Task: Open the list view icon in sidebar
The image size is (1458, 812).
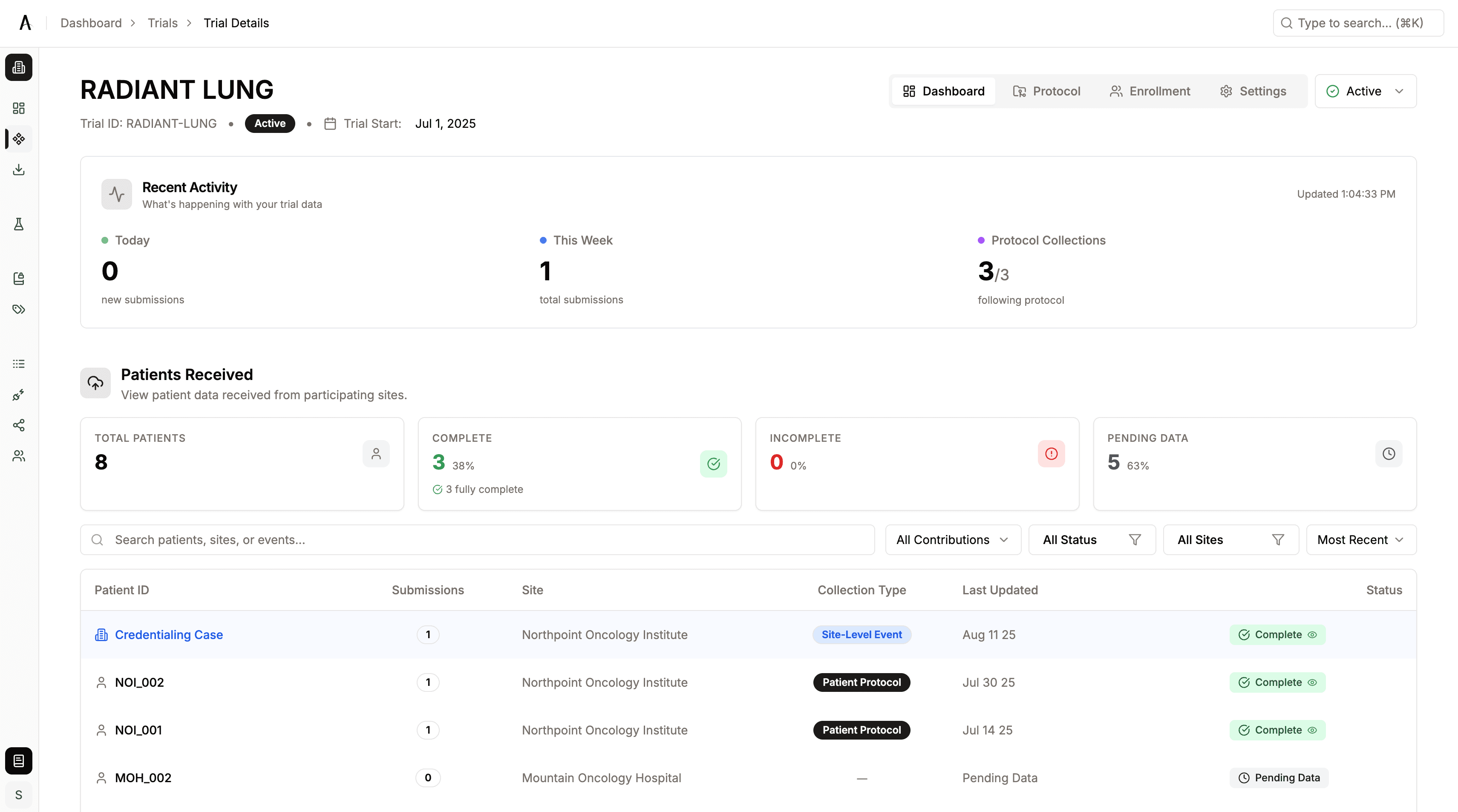Action: coord(19,364)
